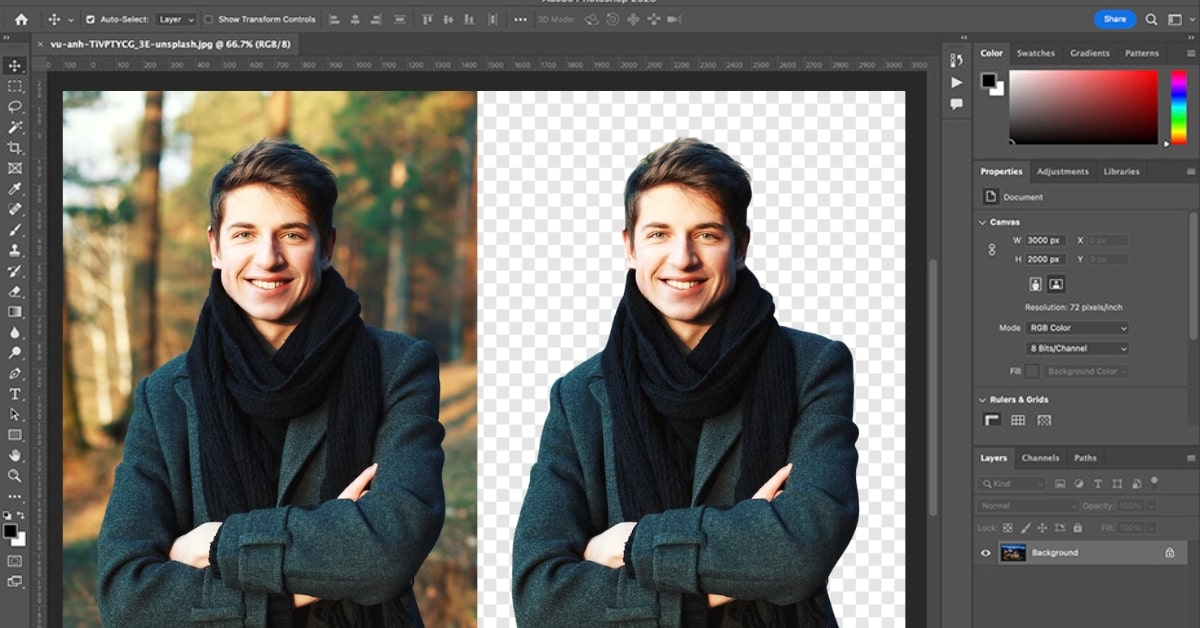Switch to the Swatches tab
1200x628 pixels.
pos(1036,53)
